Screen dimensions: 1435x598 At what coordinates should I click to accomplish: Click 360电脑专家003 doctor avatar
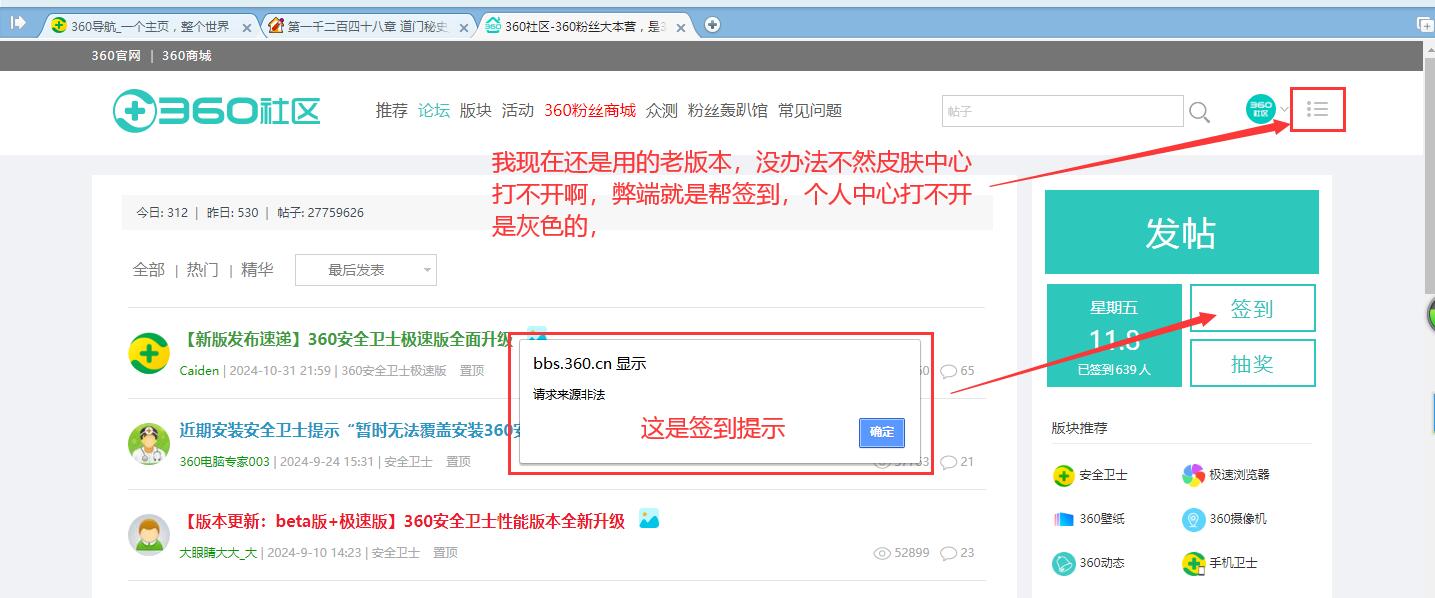149,443
